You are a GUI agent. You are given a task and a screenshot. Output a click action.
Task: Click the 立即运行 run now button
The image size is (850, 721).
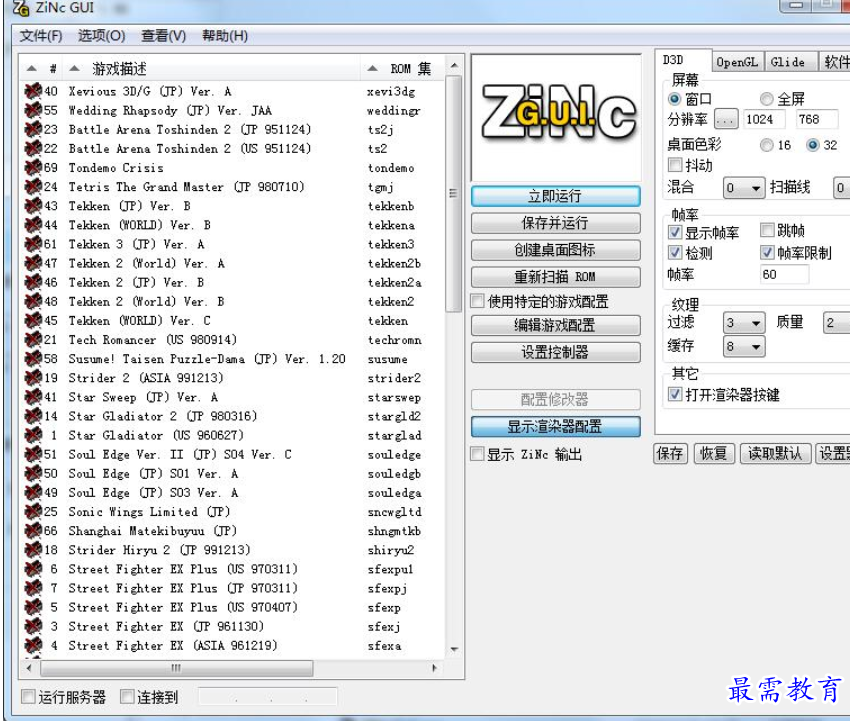pyautogui.click(x=556, y=196)
